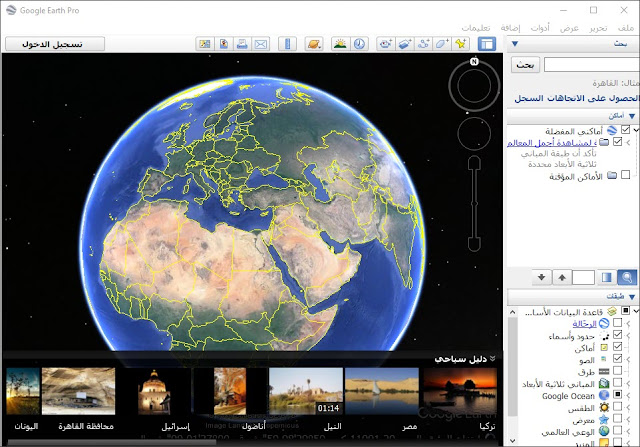Click the earth icon of الوعي العالمي layer

point(604,431)
